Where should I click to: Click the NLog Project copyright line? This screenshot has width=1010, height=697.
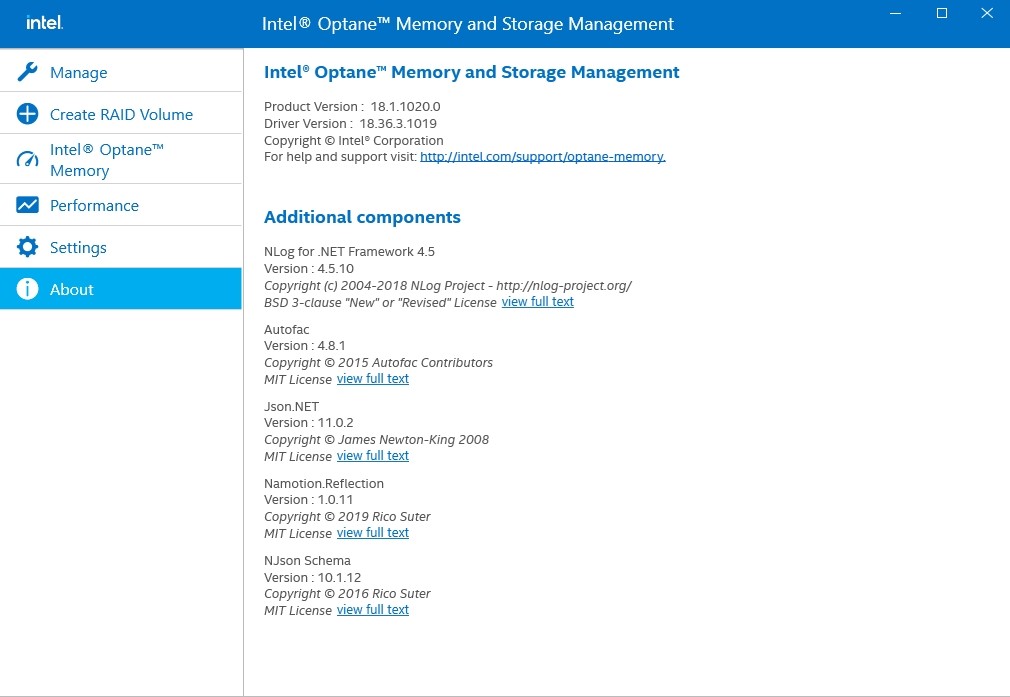point(448,285)
